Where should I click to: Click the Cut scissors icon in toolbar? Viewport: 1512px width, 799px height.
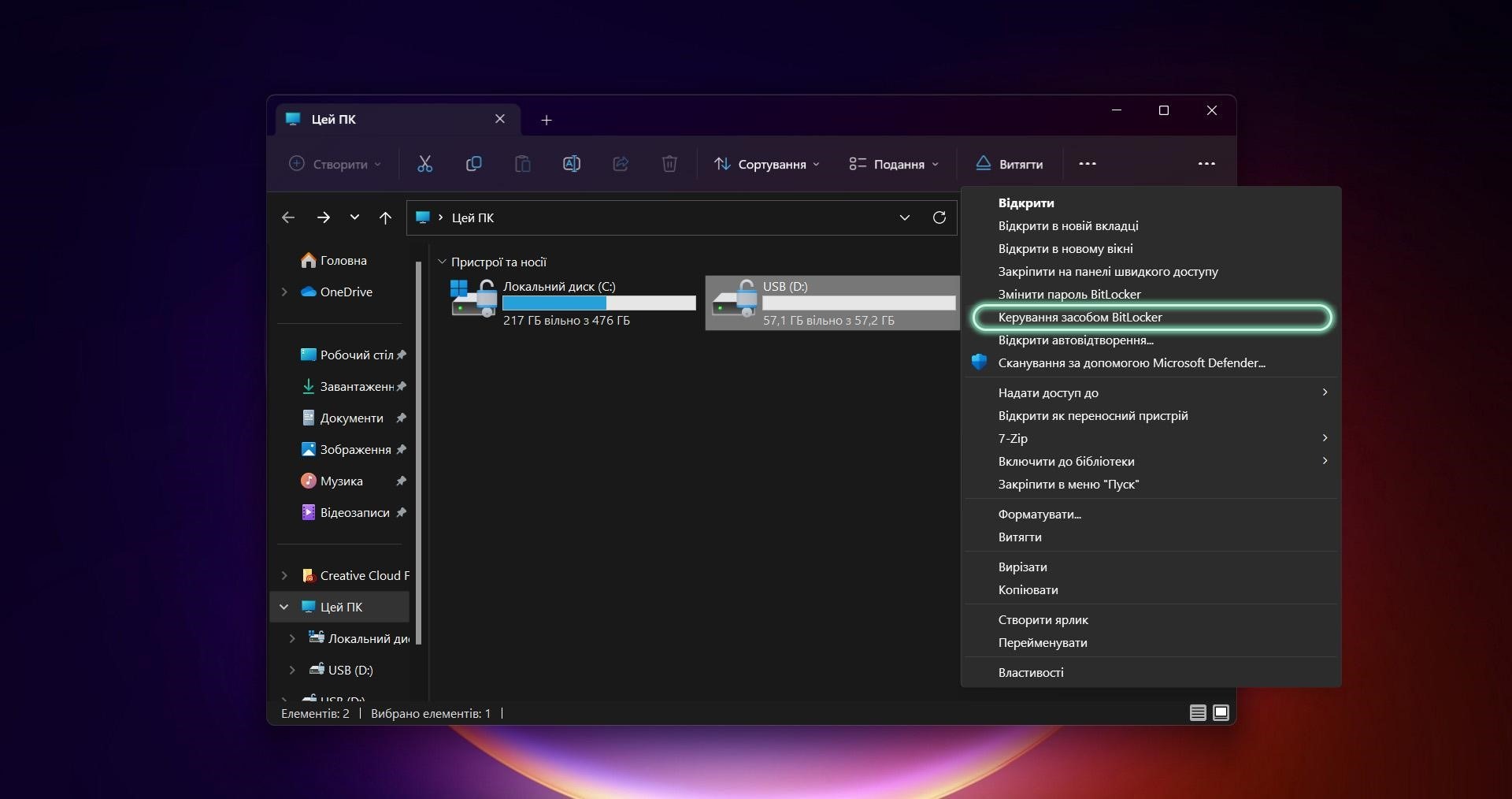[424, 164]
